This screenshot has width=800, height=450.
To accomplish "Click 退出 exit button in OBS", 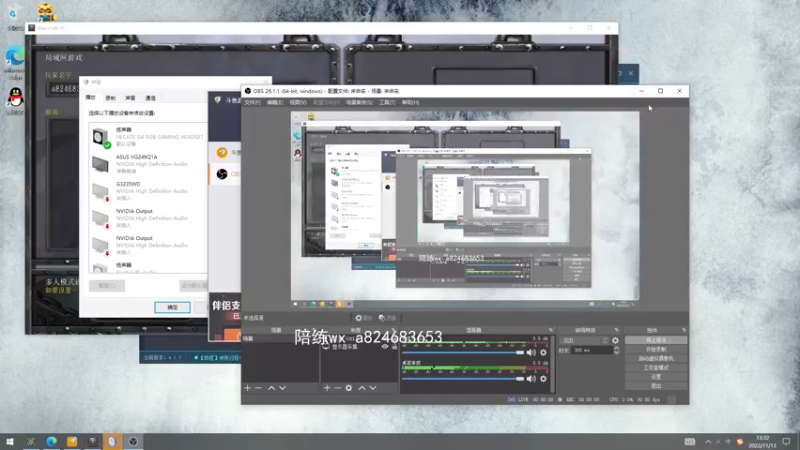I will (x=656, y=386).
